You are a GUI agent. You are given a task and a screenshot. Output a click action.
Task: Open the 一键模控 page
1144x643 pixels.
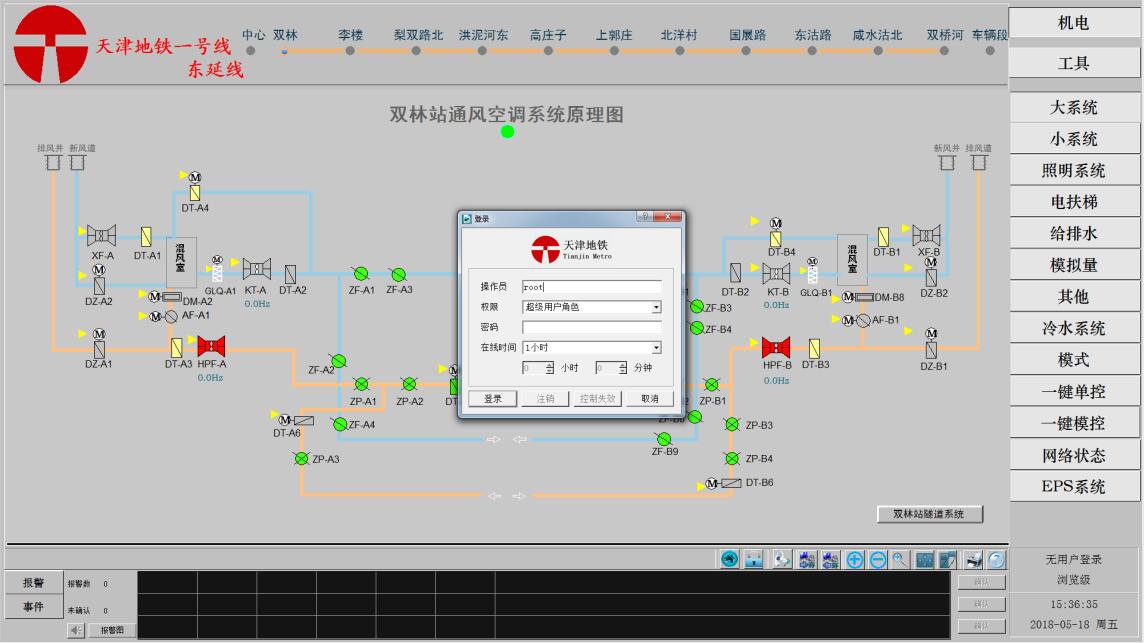click(1074, 423)
